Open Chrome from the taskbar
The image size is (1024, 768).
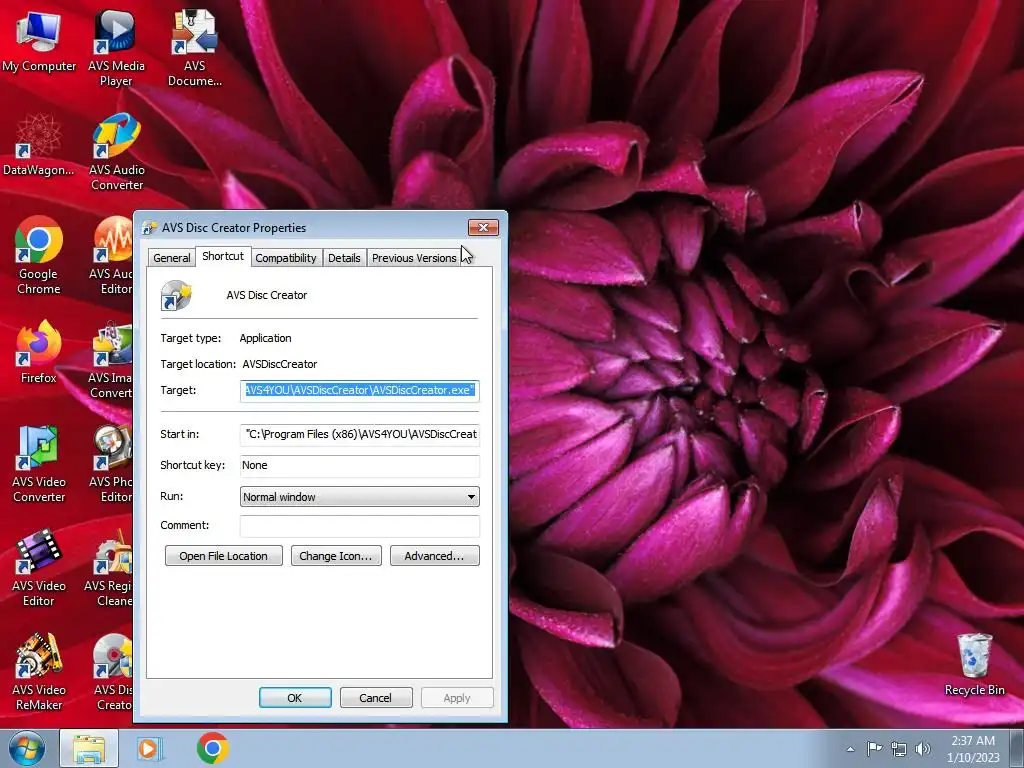point(212,748)
